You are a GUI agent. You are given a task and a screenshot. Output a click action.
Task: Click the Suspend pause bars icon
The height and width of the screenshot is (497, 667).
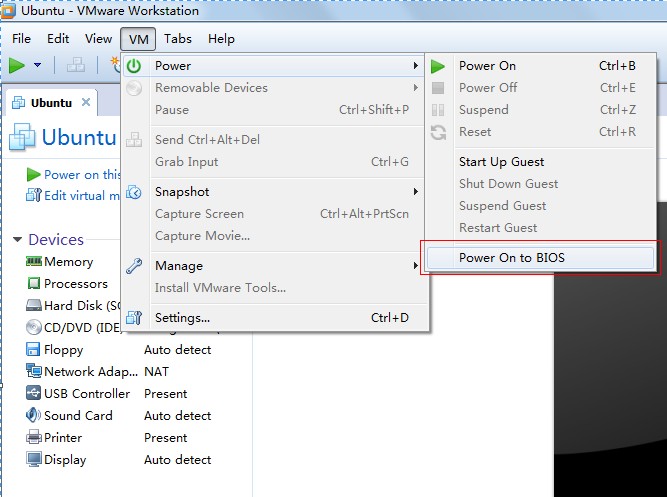pyautogui.click(x=438, y=110)
